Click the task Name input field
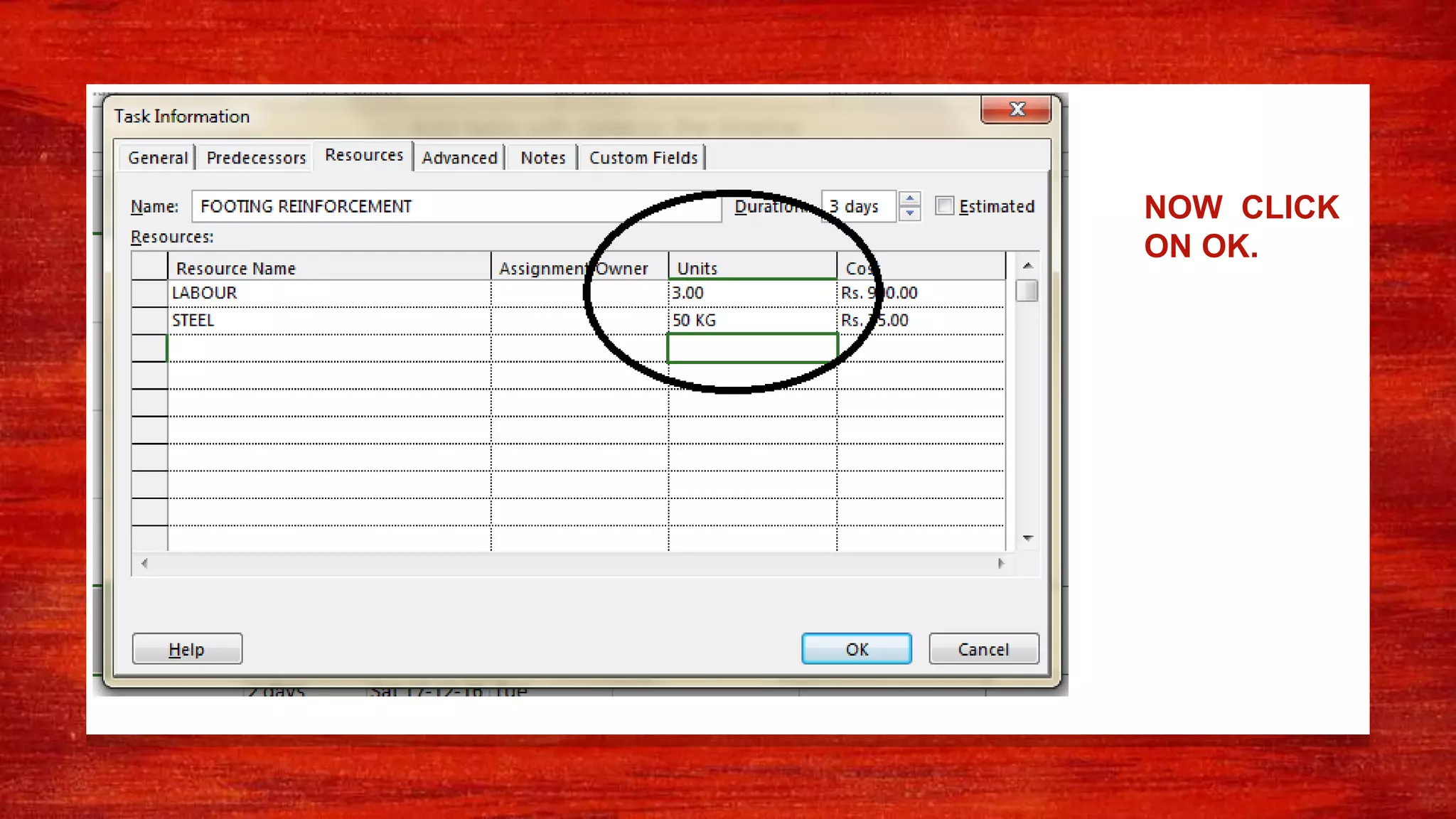This screenshot has height=819, width=1456. 455,207
